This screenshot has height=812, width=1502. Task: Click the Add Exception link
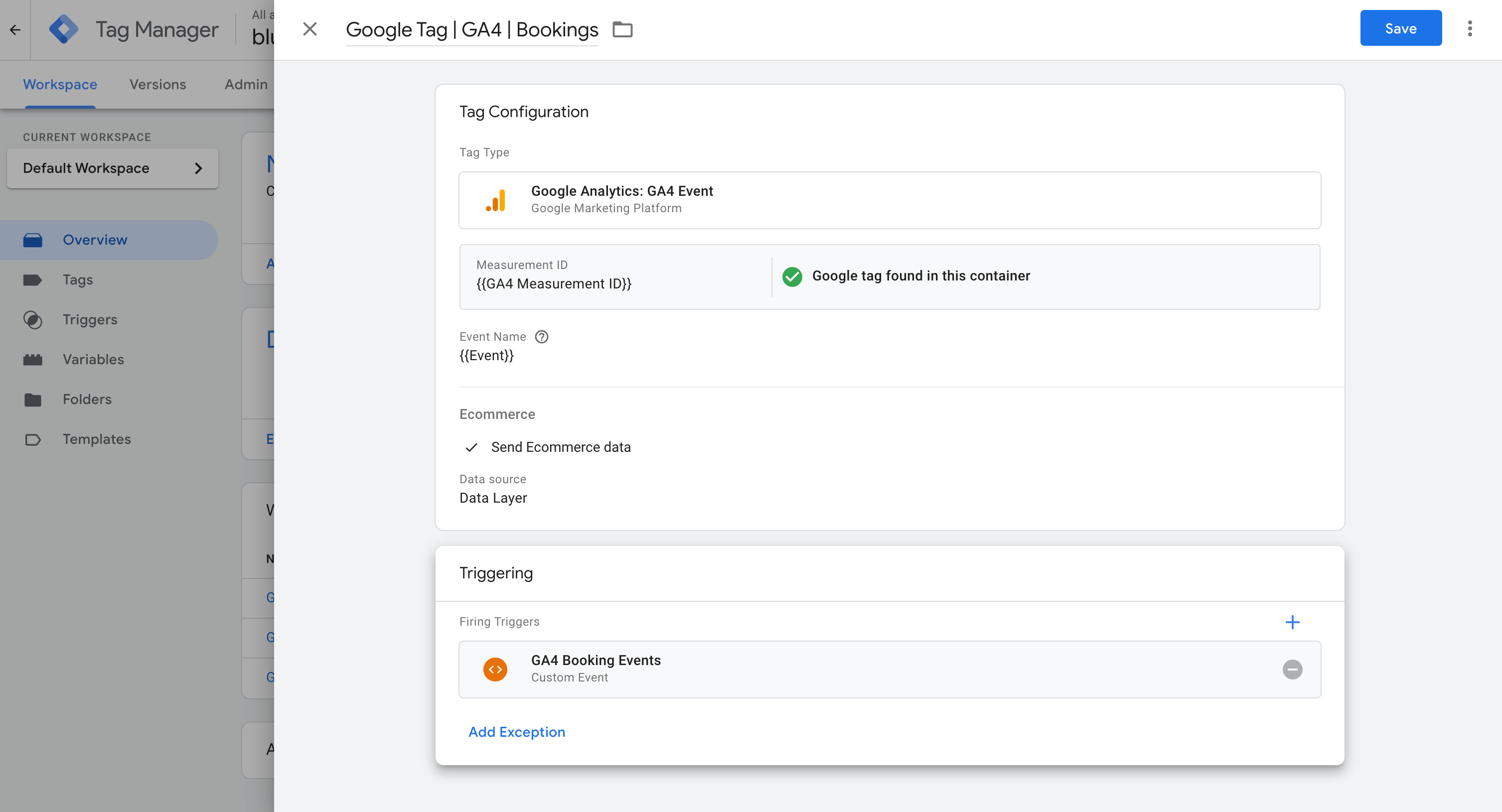coord(517,732)
